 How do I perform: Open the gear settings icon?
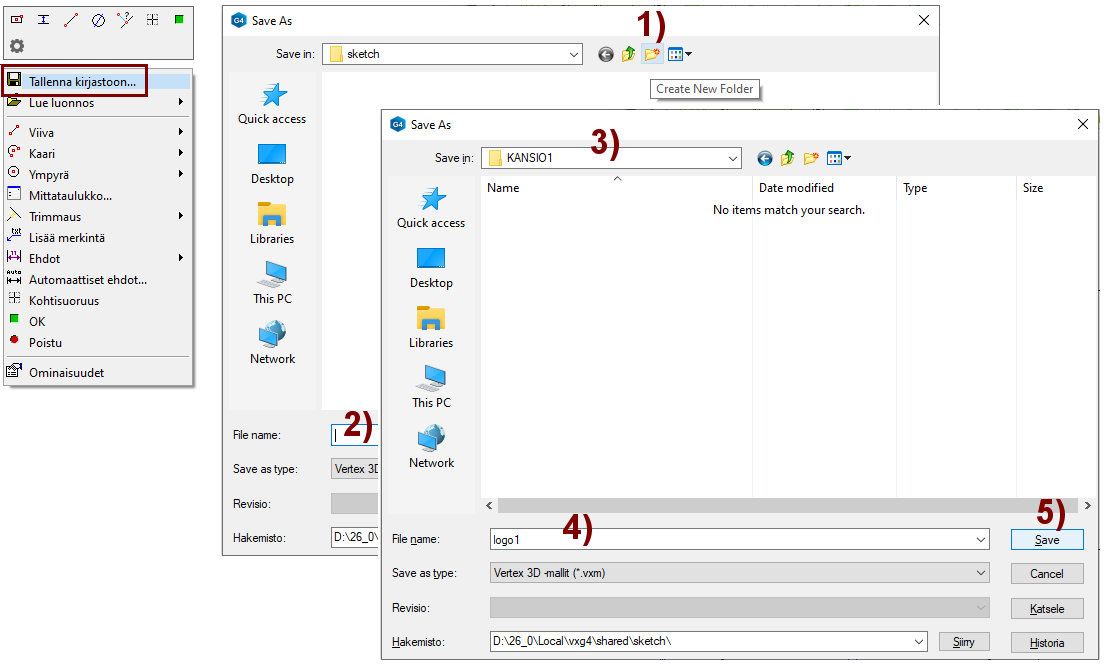[17, 46]
